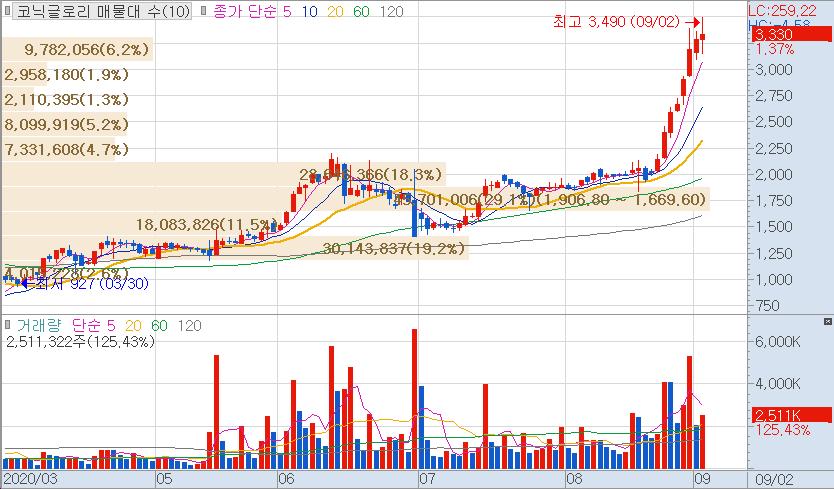Image resolution: width=834 pixels, height=489 pixels.
Task: Click the 거래량 volume indicator label
Action: coord(39,325)
